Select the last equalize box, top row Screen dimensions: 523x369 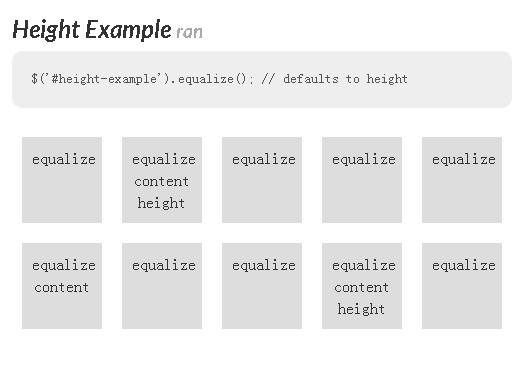462,180
